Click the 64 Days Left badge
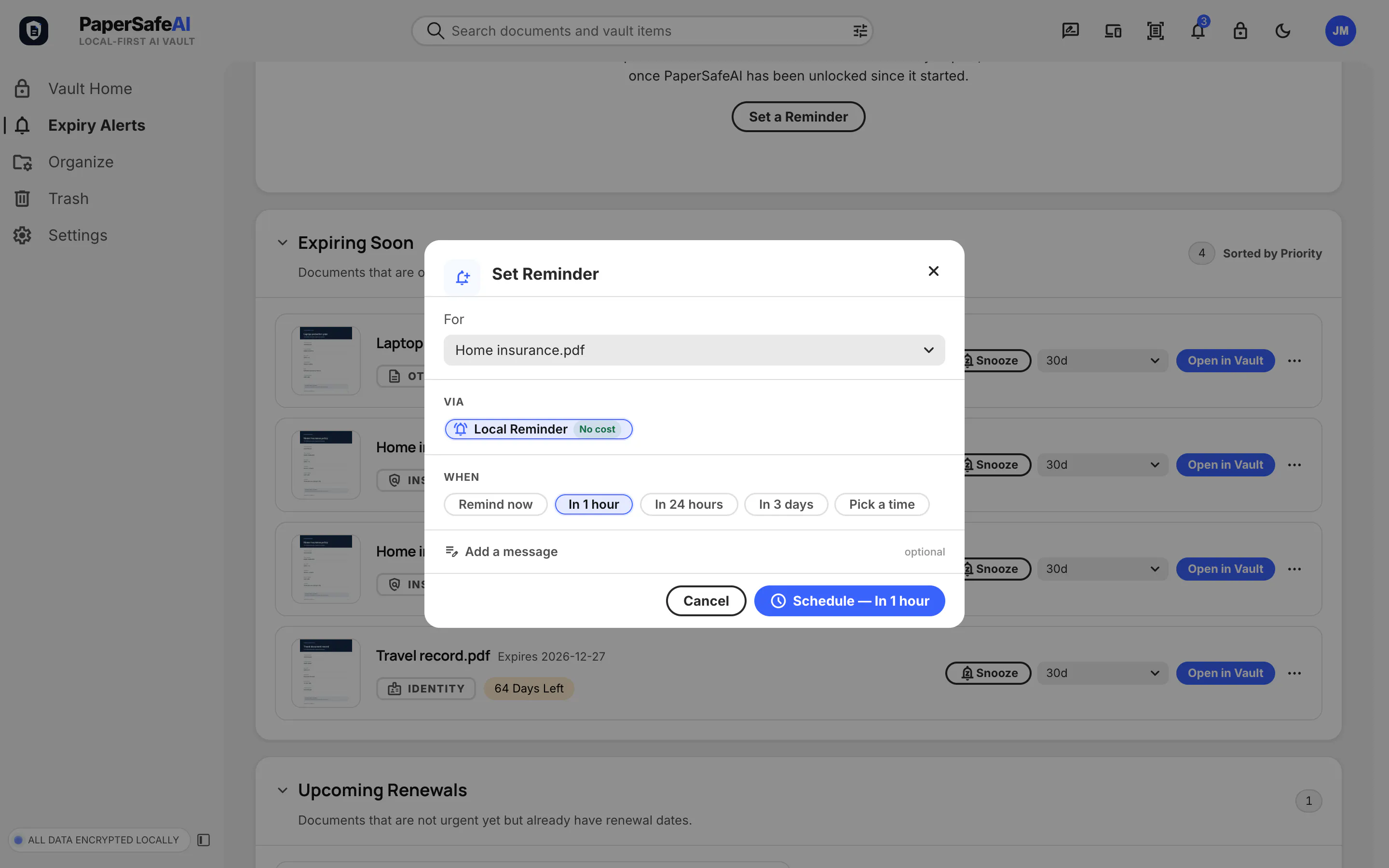 coord(529,688)
